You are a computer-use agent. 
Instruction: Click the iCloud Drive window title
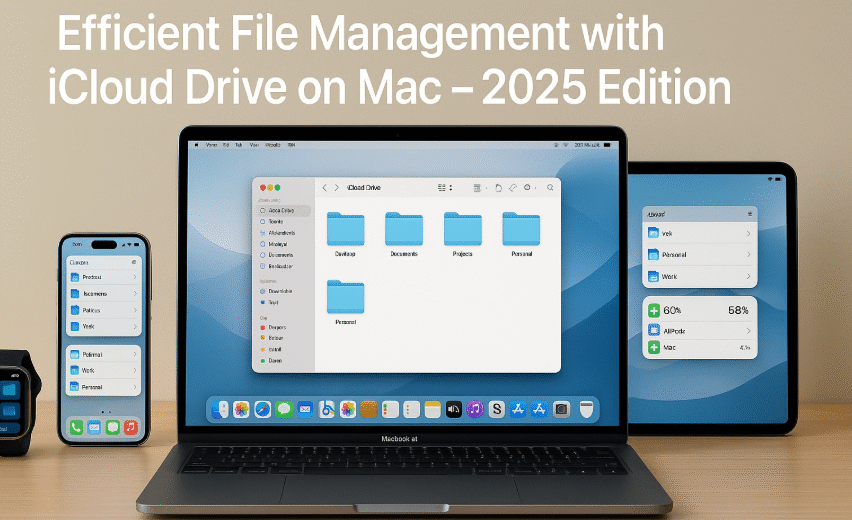tap(364, 187)
